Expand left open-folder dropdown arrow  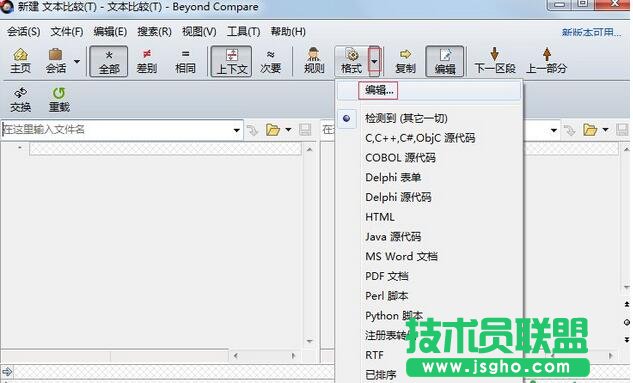[x=288, y=130]
